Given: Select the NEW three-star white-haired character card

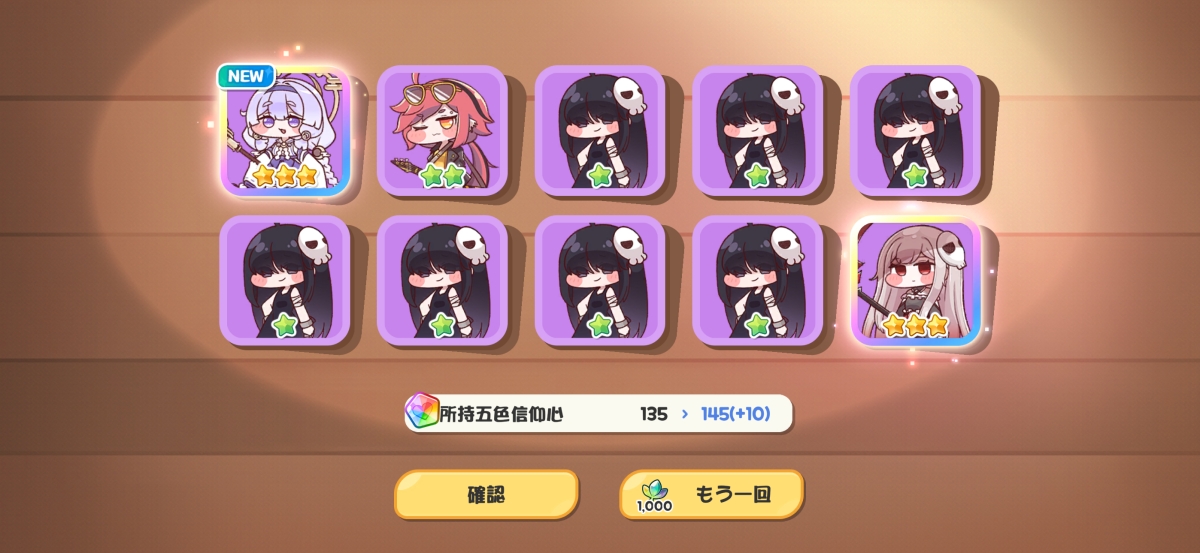Looking at the screenshot, I should pos(285,131).
